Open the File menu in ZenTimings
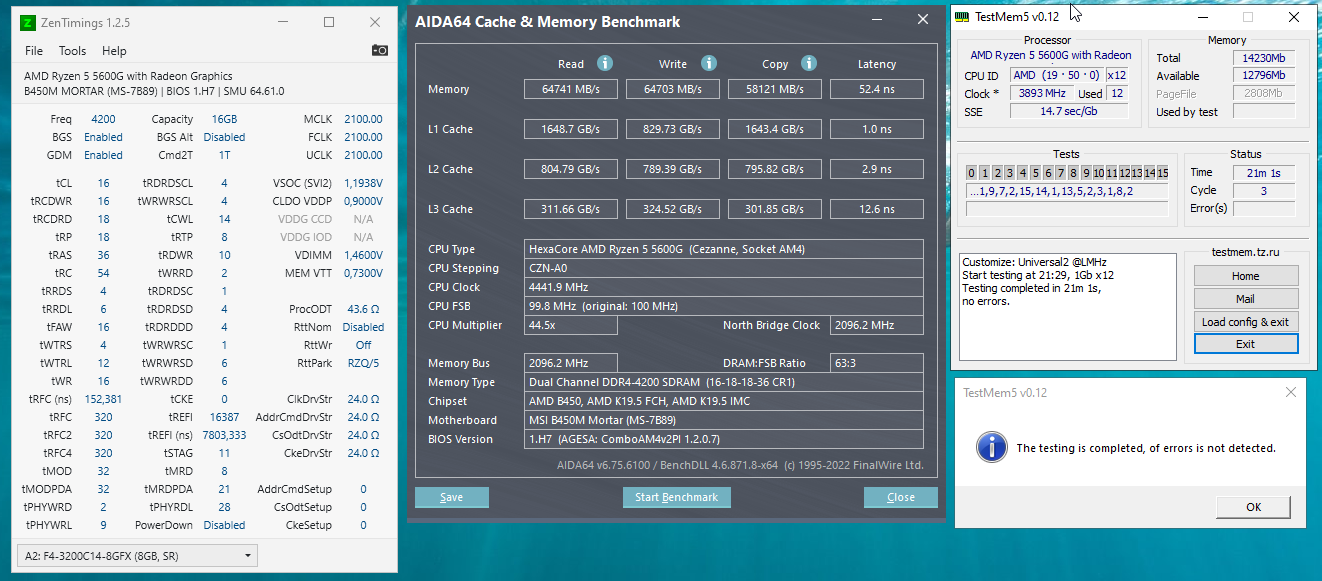 point(34,51)
